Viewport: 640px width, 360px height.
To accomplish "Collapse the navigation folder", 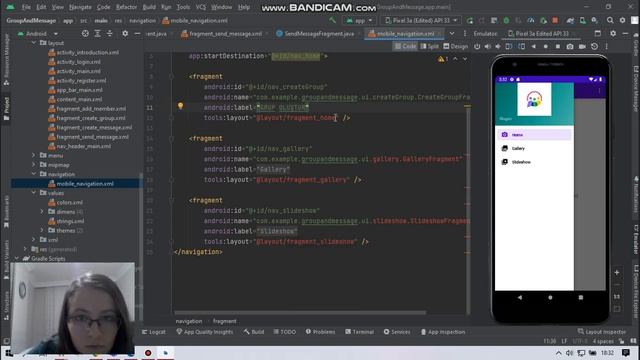I will click(34, 174).
